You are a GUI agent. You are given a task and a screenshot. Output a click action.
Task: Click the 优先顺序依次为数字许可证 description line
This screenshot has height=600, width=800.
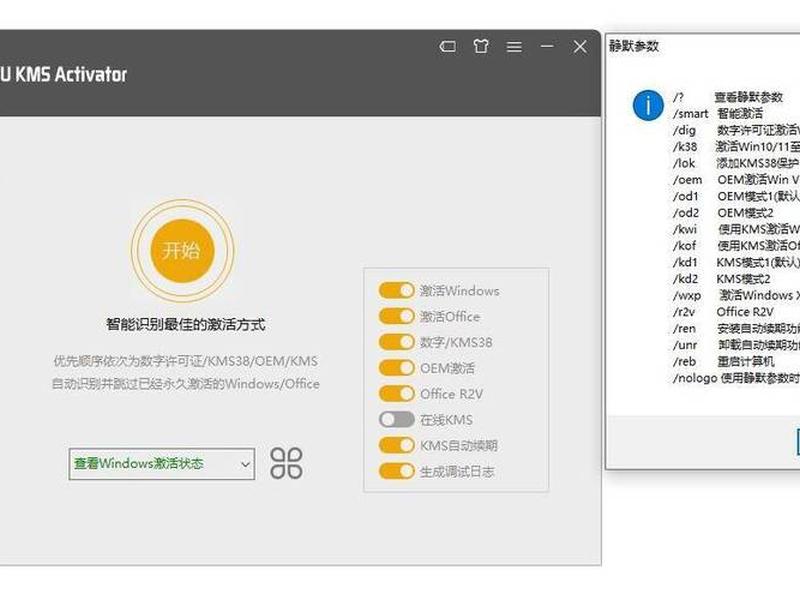coord(186,361)
